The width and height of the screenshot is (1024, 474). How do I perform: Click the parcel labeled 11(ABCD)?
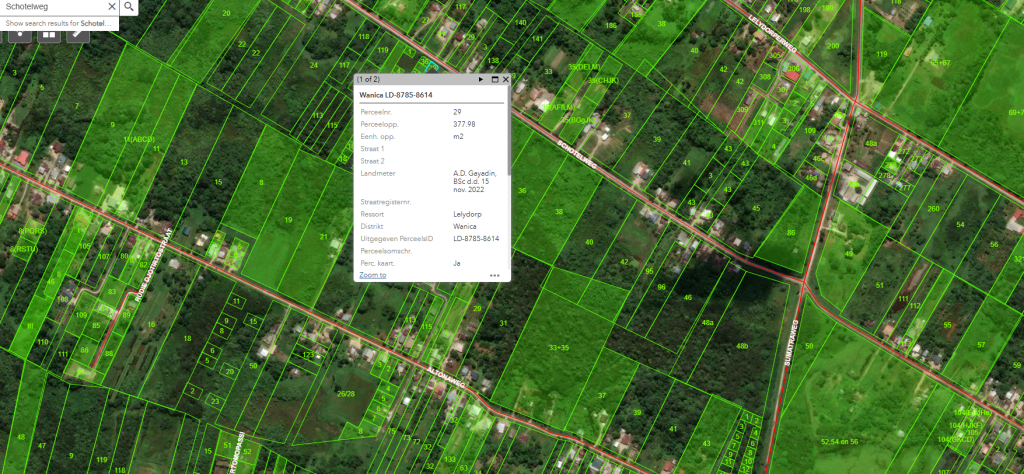[139, 139]
